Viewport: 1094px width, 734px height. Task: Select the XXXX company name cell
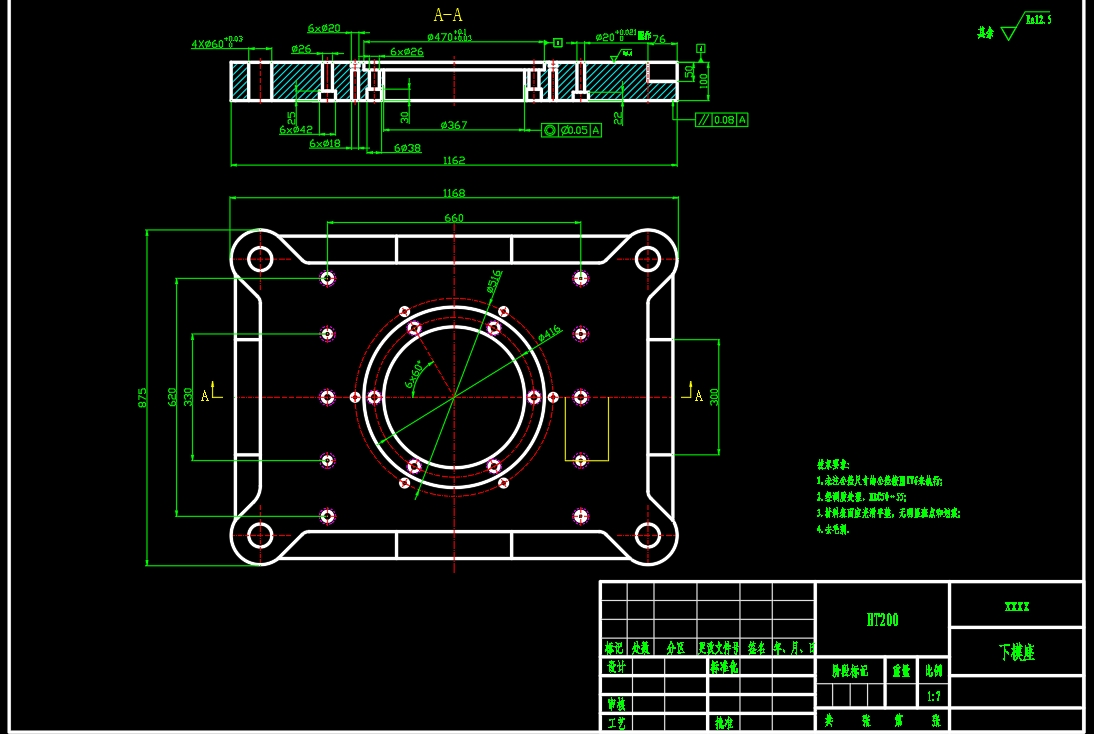pos(1017,606)
